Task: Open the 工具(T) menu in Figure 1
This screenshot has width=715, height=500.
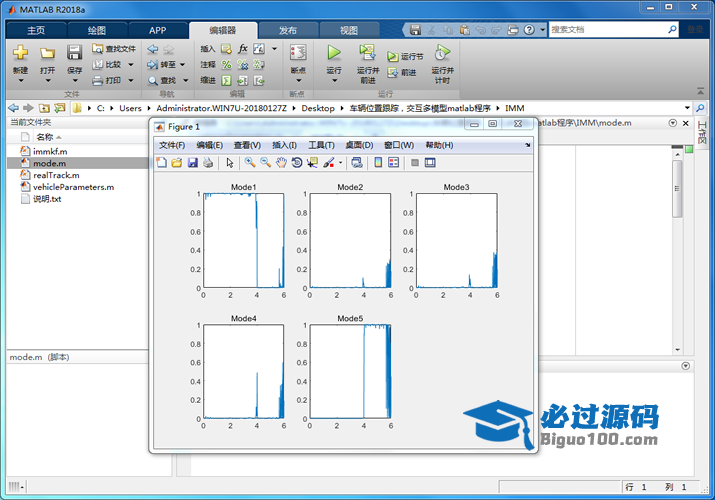Action: [322, 145]
